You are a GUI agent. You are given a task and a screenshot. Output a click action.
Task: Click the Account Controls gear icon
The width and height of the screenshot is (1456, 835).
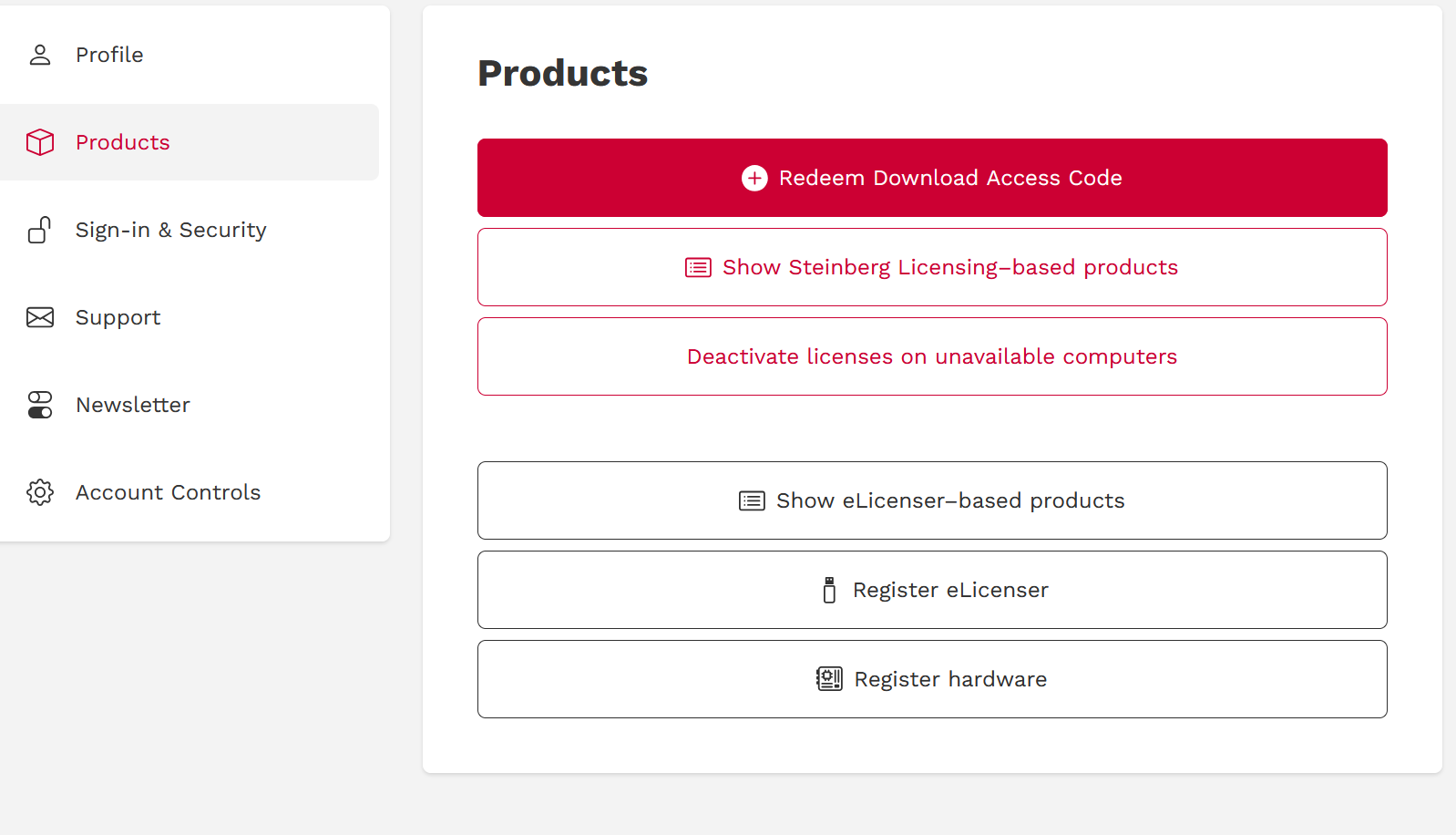[x=40, y=492]
